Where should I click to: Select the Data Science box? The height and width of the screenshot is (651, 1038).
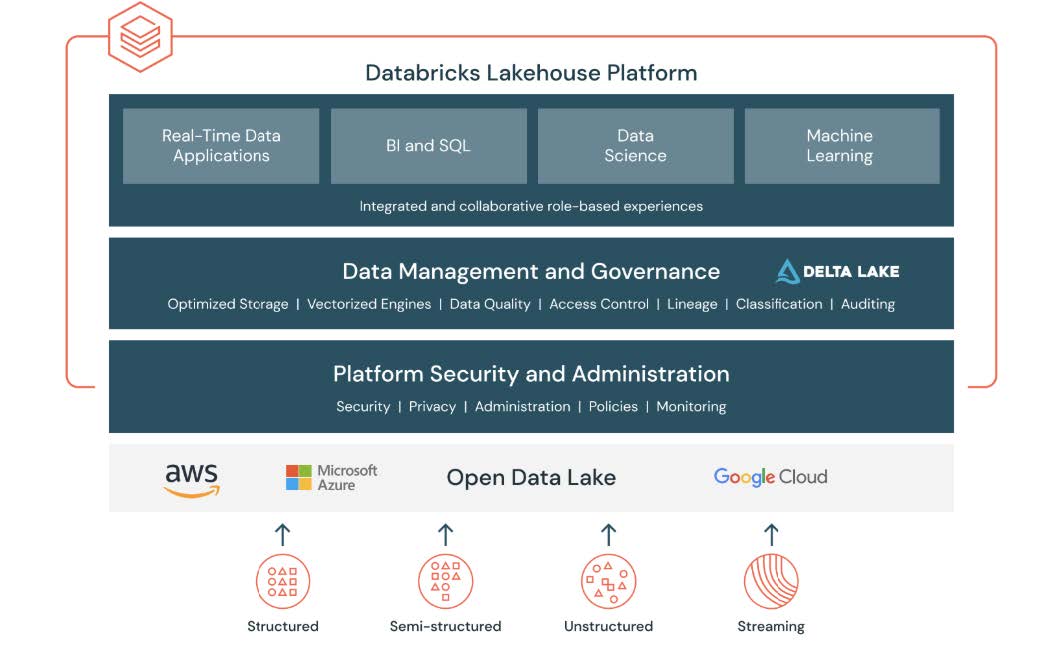636,146
